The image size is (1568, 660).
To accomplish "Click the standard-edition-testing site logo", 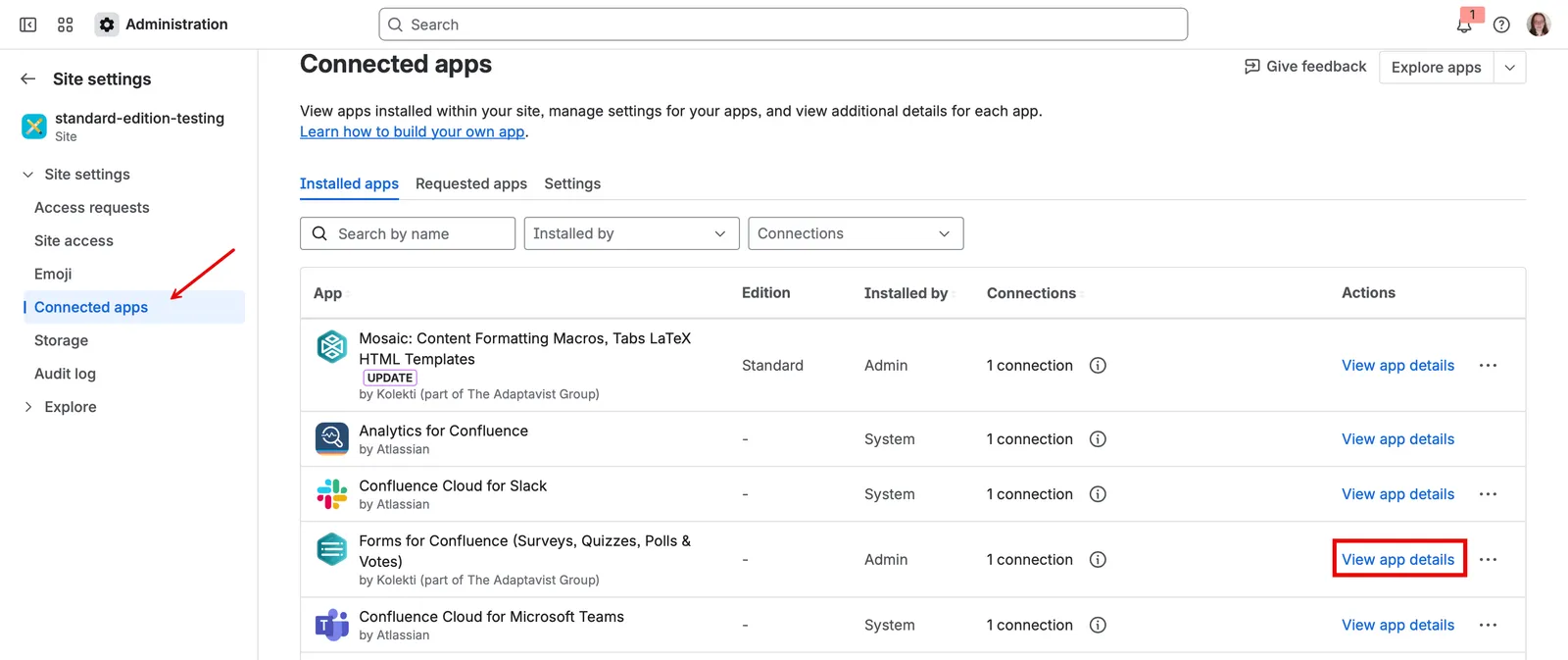I will coord(34,126).
